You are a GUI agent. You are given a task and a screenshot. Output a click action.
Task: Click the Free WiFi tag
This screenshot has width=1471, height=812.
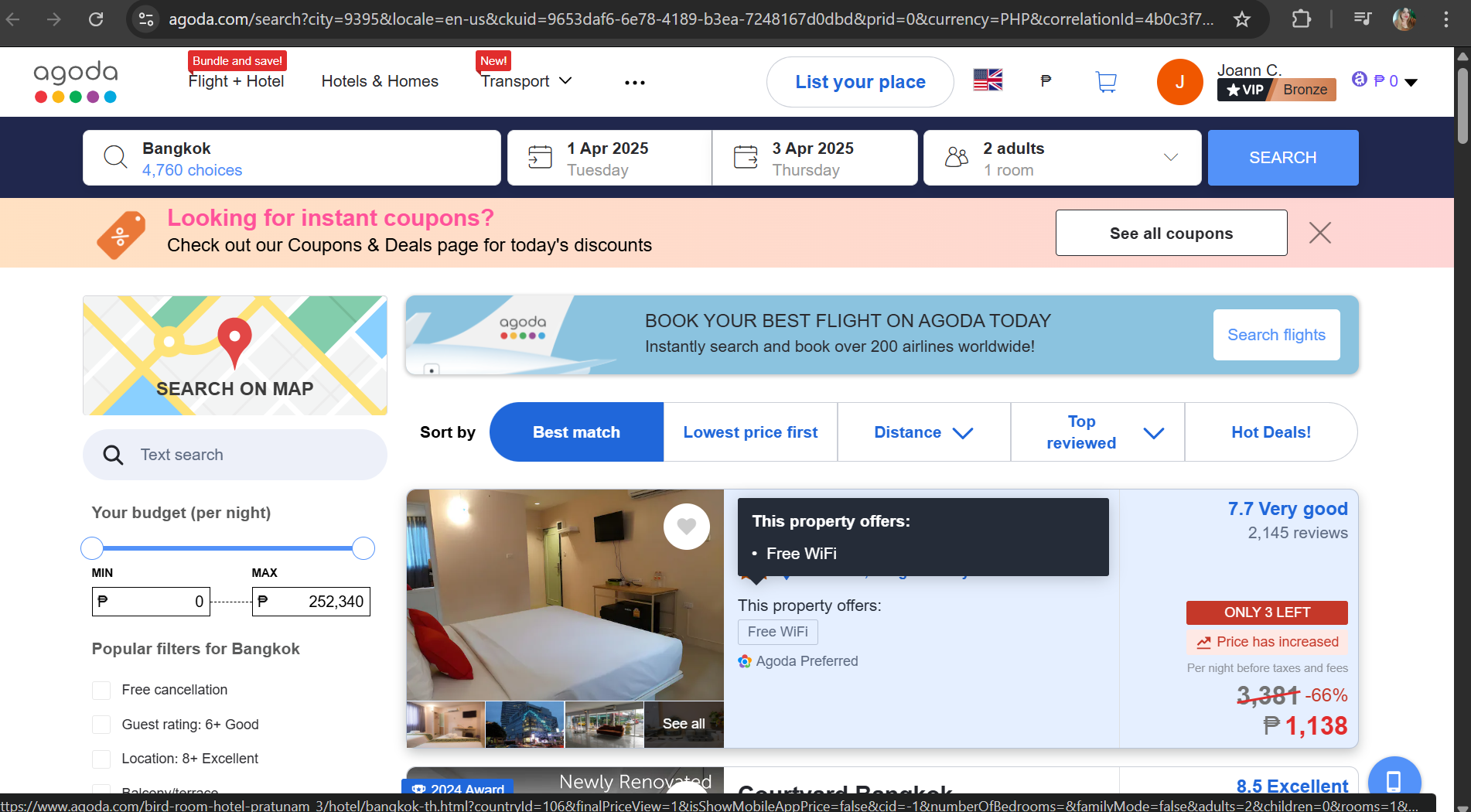click(x=777, y=632)
